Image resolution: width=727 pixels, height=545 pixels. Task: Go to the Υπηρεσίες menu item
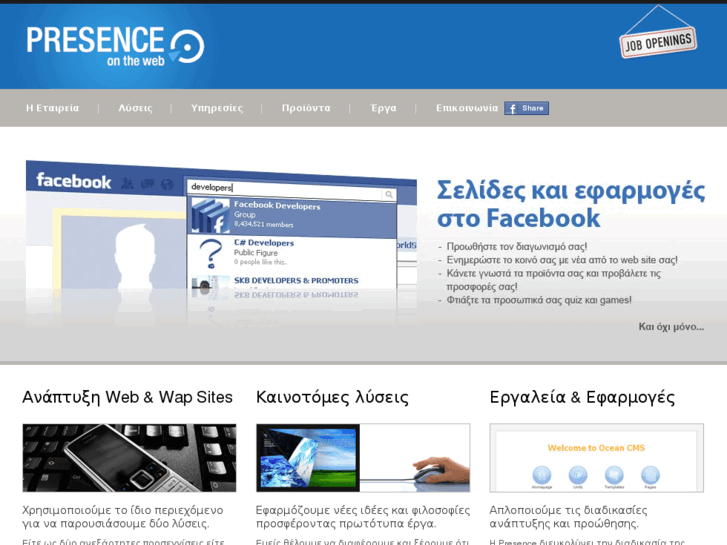pyautogui.click(x=217, y=108)
